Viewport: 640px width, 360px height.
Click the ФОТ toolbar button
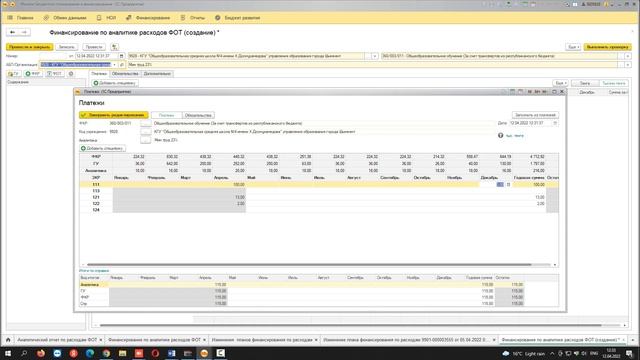(54, 73)
